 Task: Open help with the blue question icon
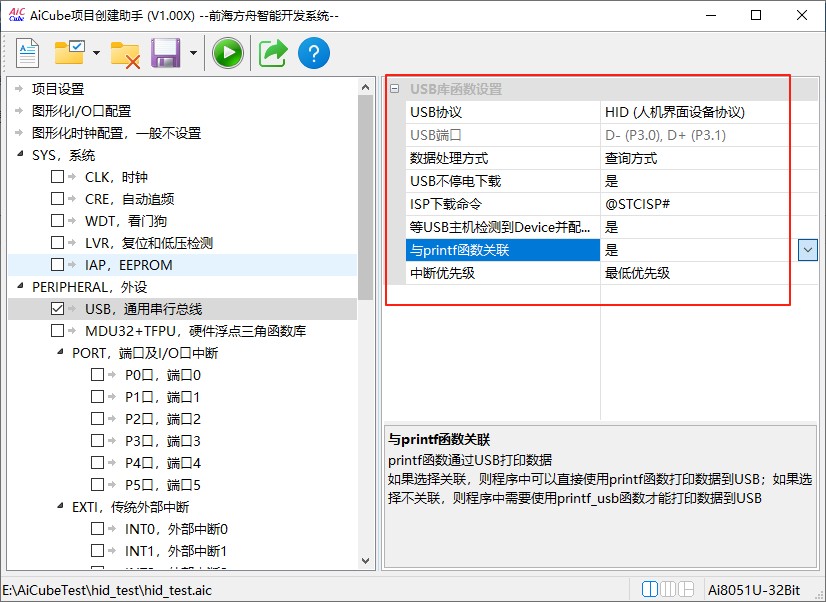314,53
